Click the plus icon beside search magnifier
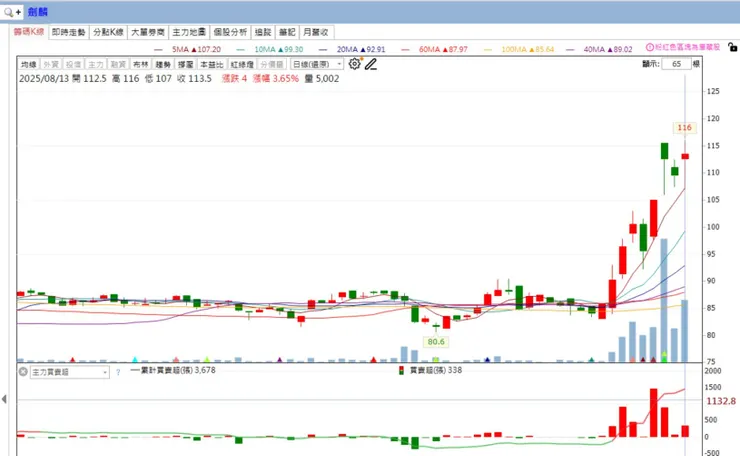740x456 pixels. coord(18,12)
